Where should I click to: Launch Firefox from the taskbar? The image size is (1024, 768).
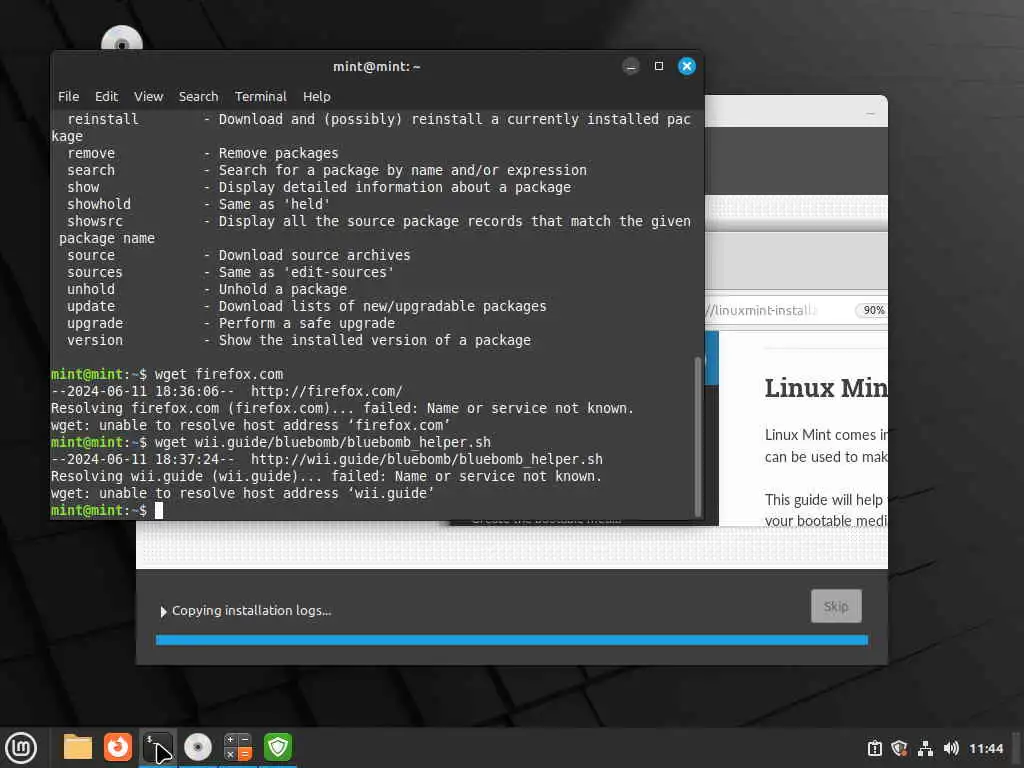click(118, 747)
